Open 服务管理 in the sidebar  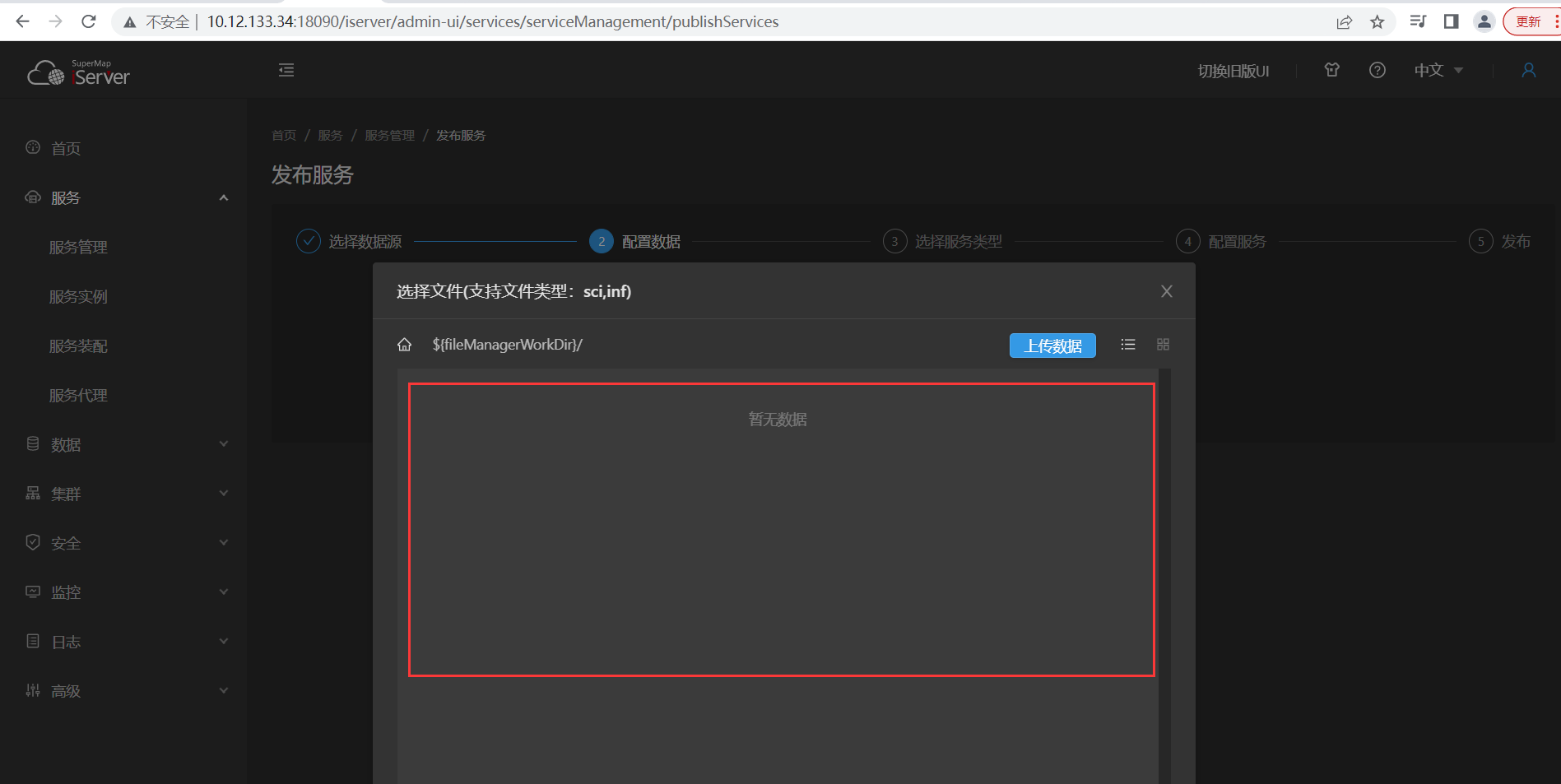pos(78,248)
